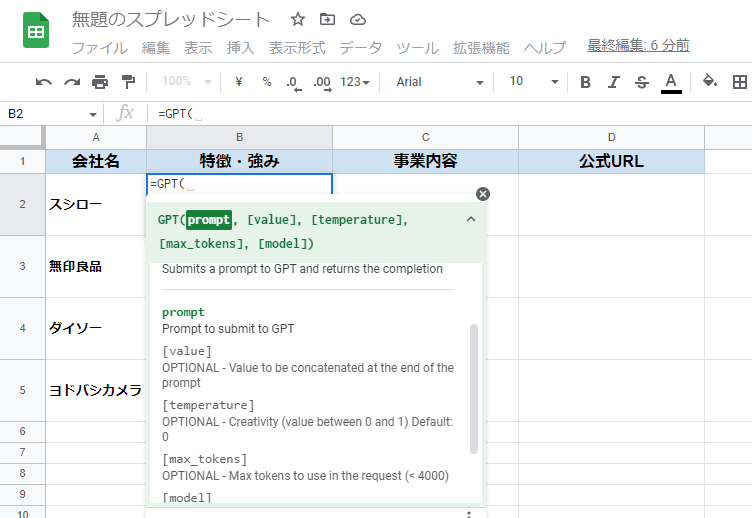
Task: Toggle strikethrough formatting
Action: (x=642, y=82)
